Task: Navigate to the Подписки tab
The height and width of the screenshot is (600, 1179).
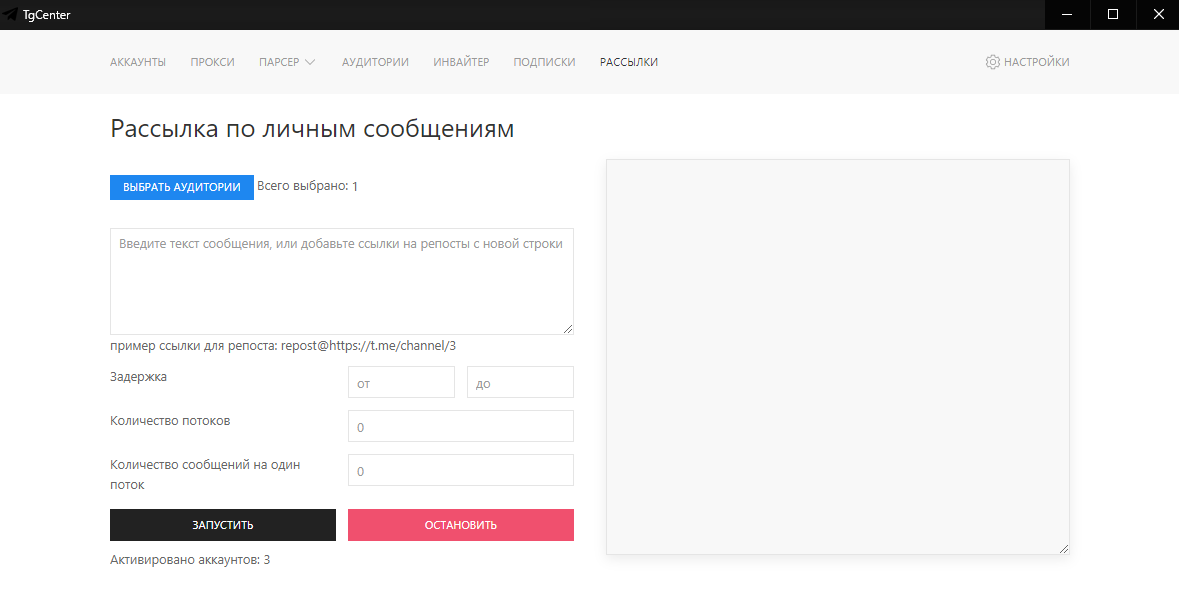Action: point(544,62)
